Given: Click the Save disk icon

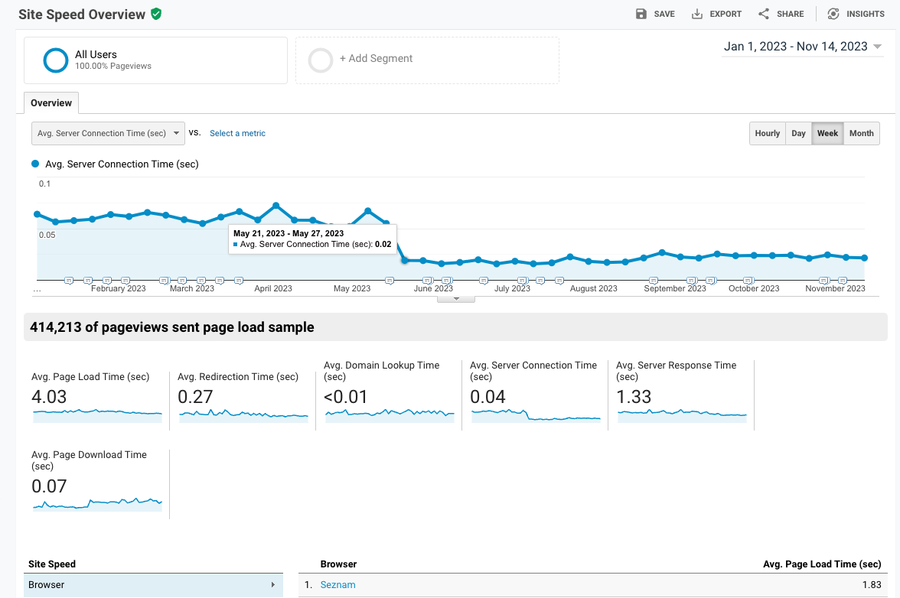Looking at the screenshot, I should [x=641, y=14].
